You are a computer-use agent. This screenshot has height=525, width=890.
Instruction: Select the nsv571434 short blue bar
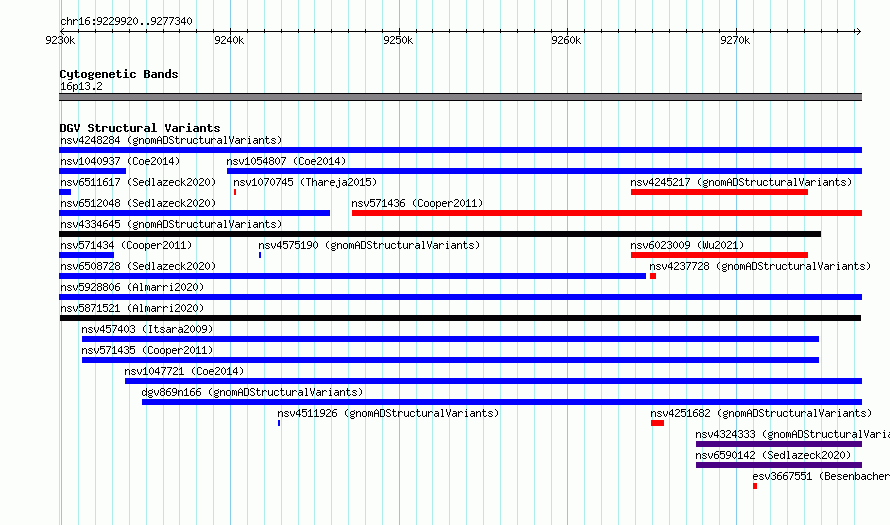[x=86, y=255]
